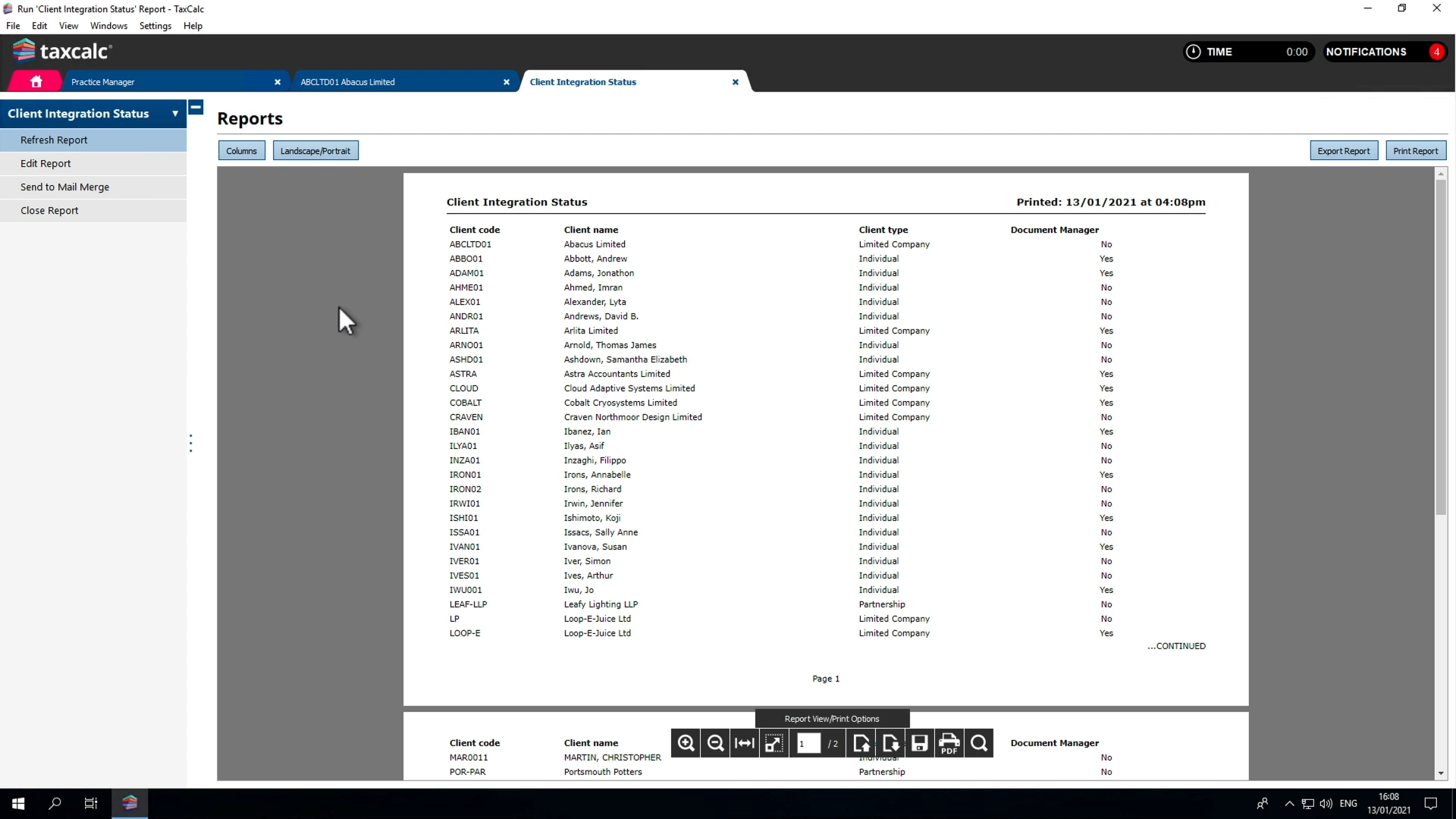
Task: Zoom in on the report preview
Action: point(686,743)
